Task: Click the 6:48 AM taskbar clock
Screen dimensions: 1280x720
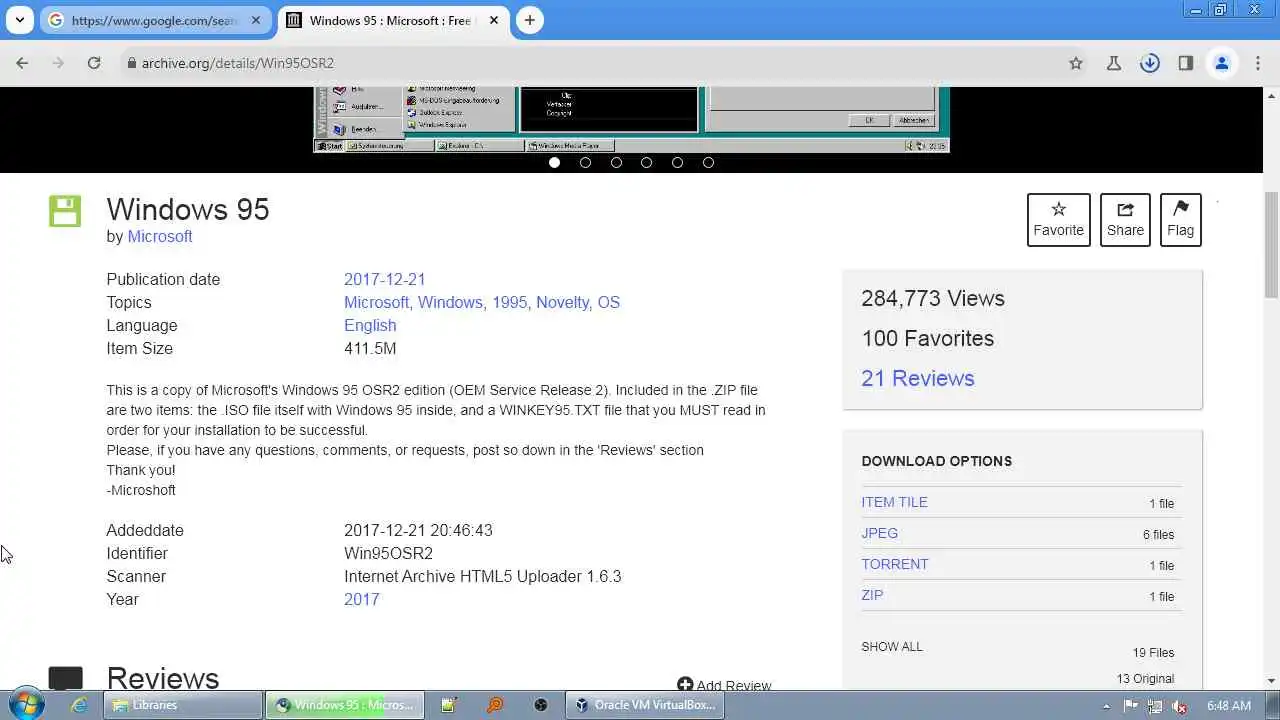Action: (1229, 705)
